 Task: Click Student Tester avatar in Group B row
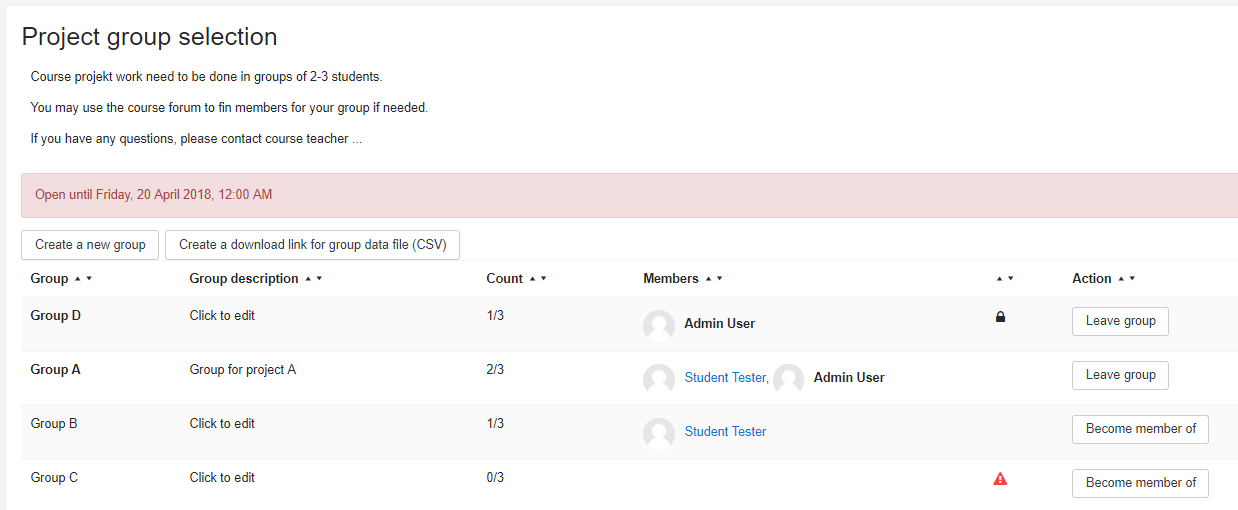tap(659, 433)
